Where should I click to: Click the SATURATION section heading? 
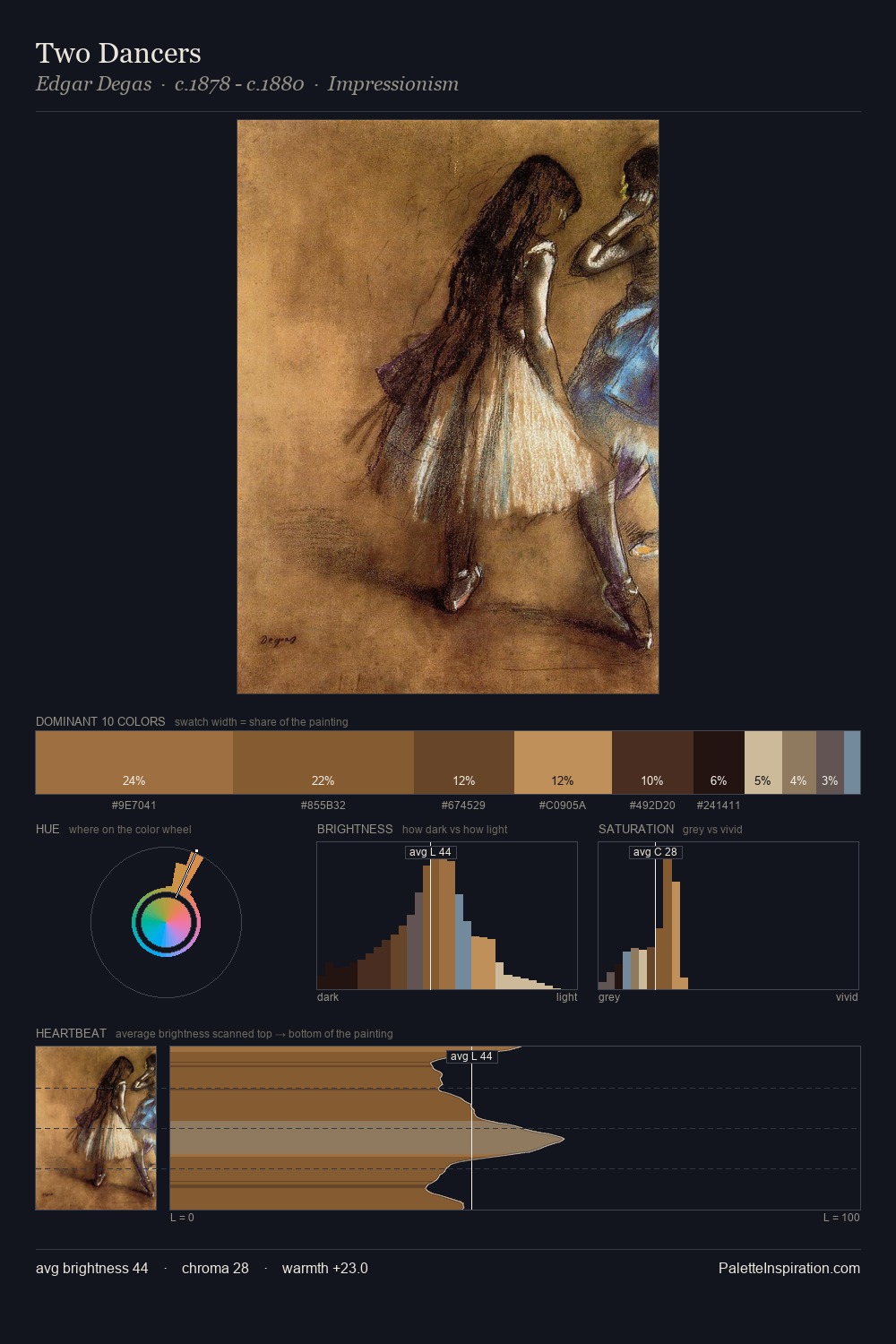click(x=636, y=829)
